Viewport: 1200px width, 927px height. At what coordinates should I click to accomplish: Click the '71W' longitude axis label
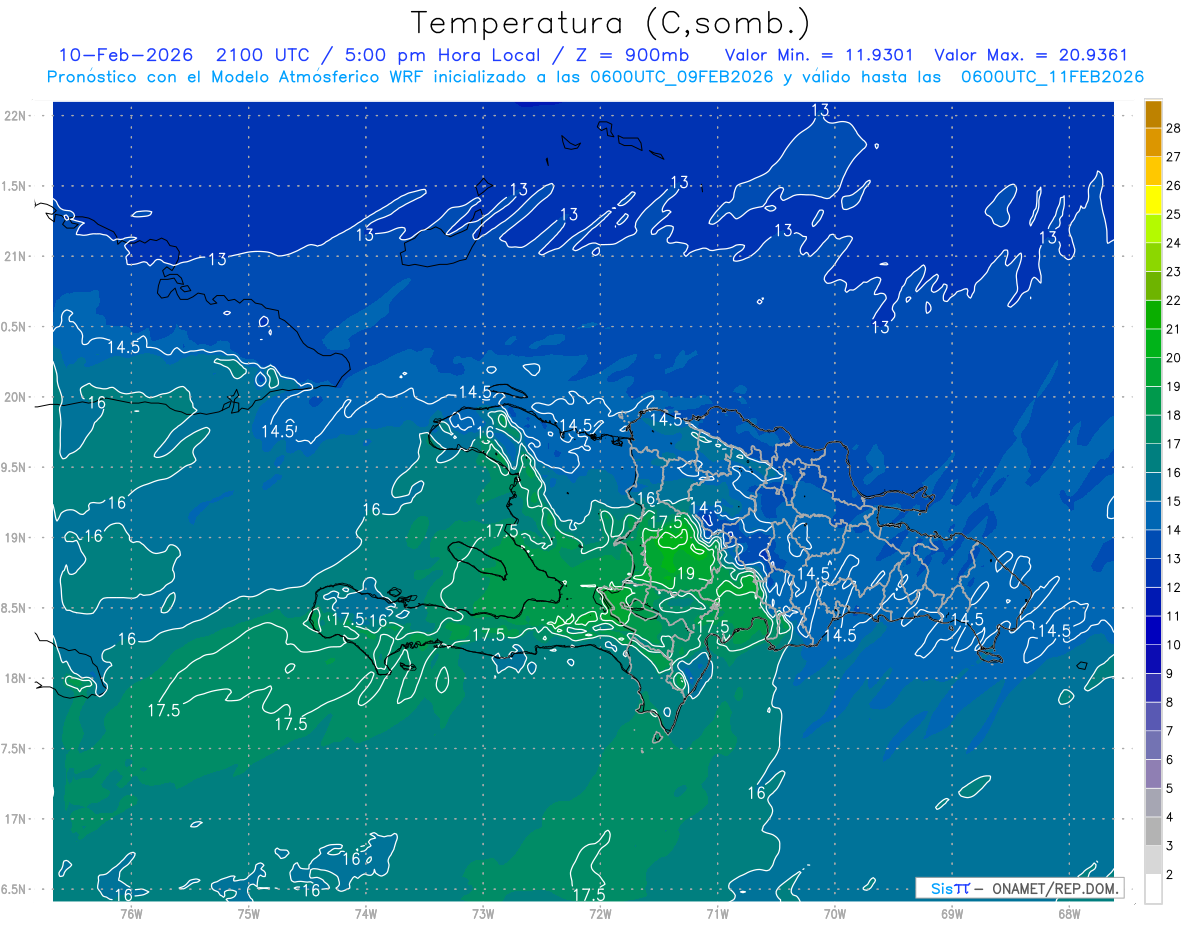717,913
